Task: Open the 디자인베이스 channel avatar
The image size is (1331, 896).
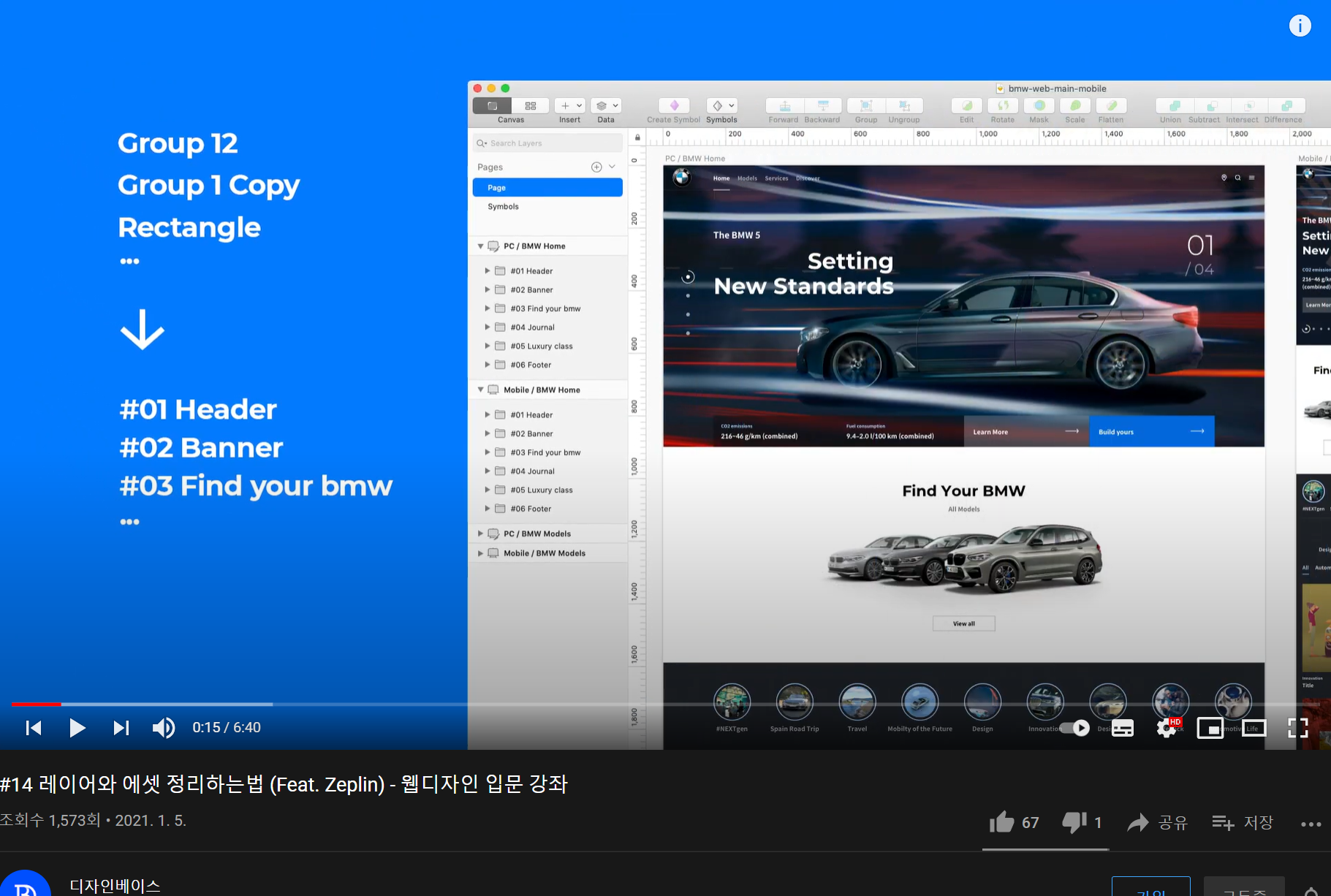Action: point(25,883)
